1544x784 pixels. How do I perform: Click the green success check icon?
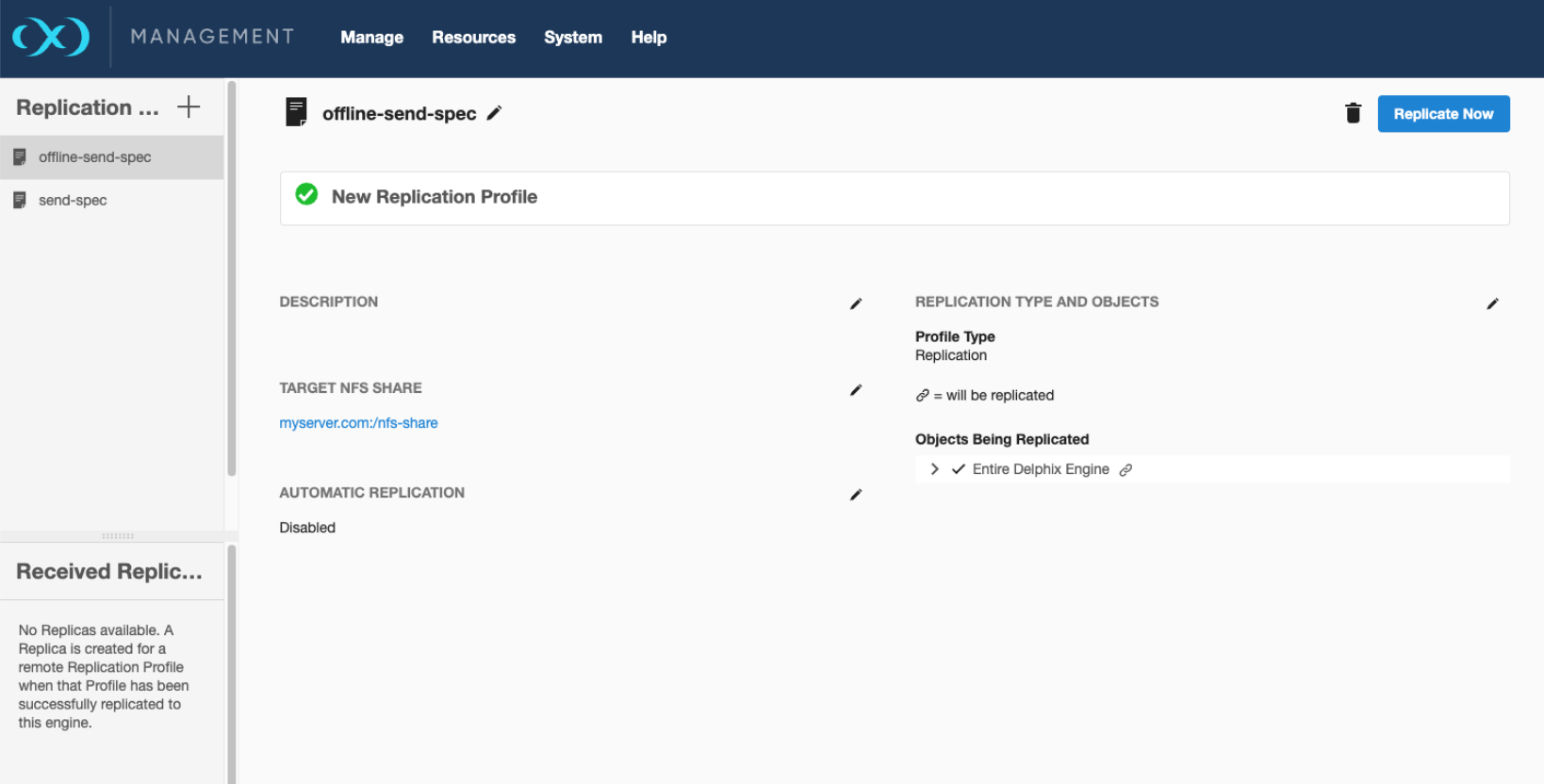tap(306, 195)
